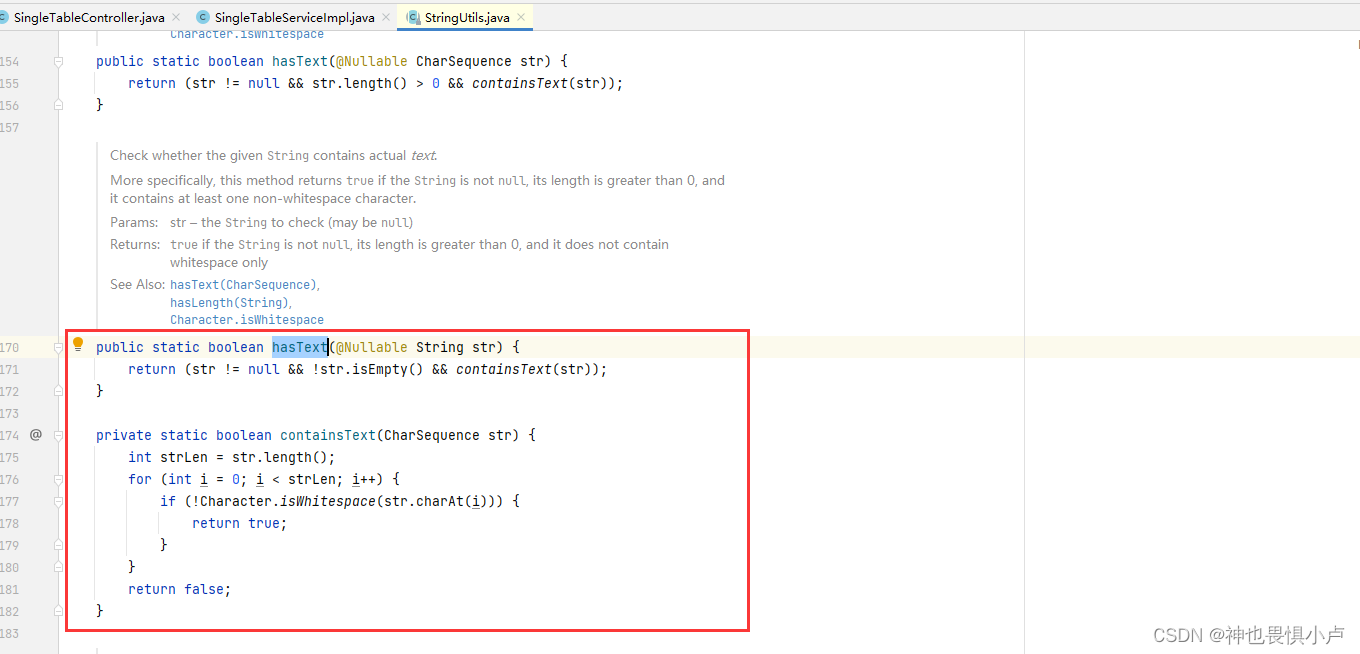This screenshot has width=1360, height=654.
Task: Click the fold end marker at line 172
Action: tap(58, 391)
